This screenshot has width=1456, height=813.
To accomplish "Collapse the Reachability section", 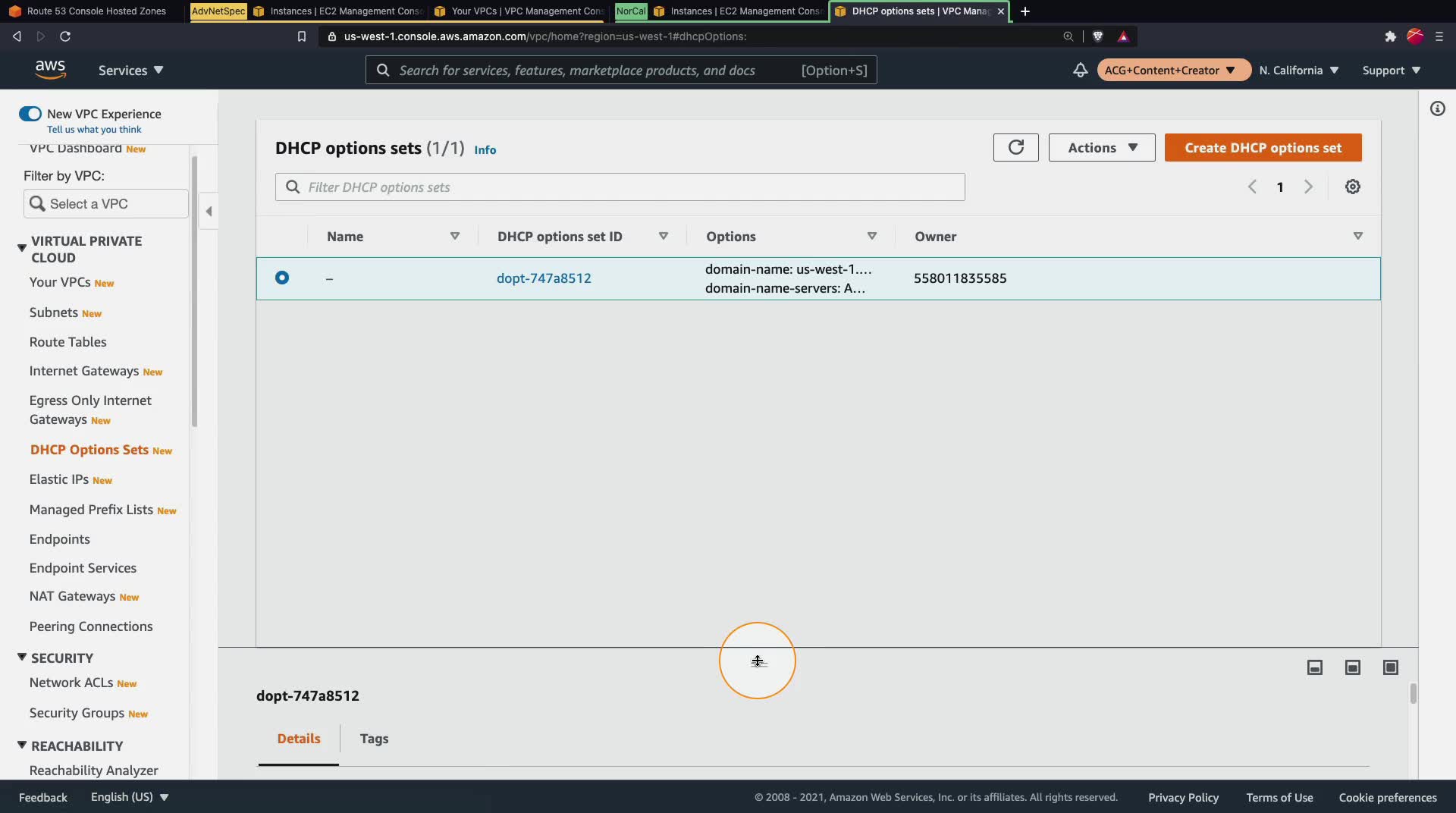I will tap(22, 745).
